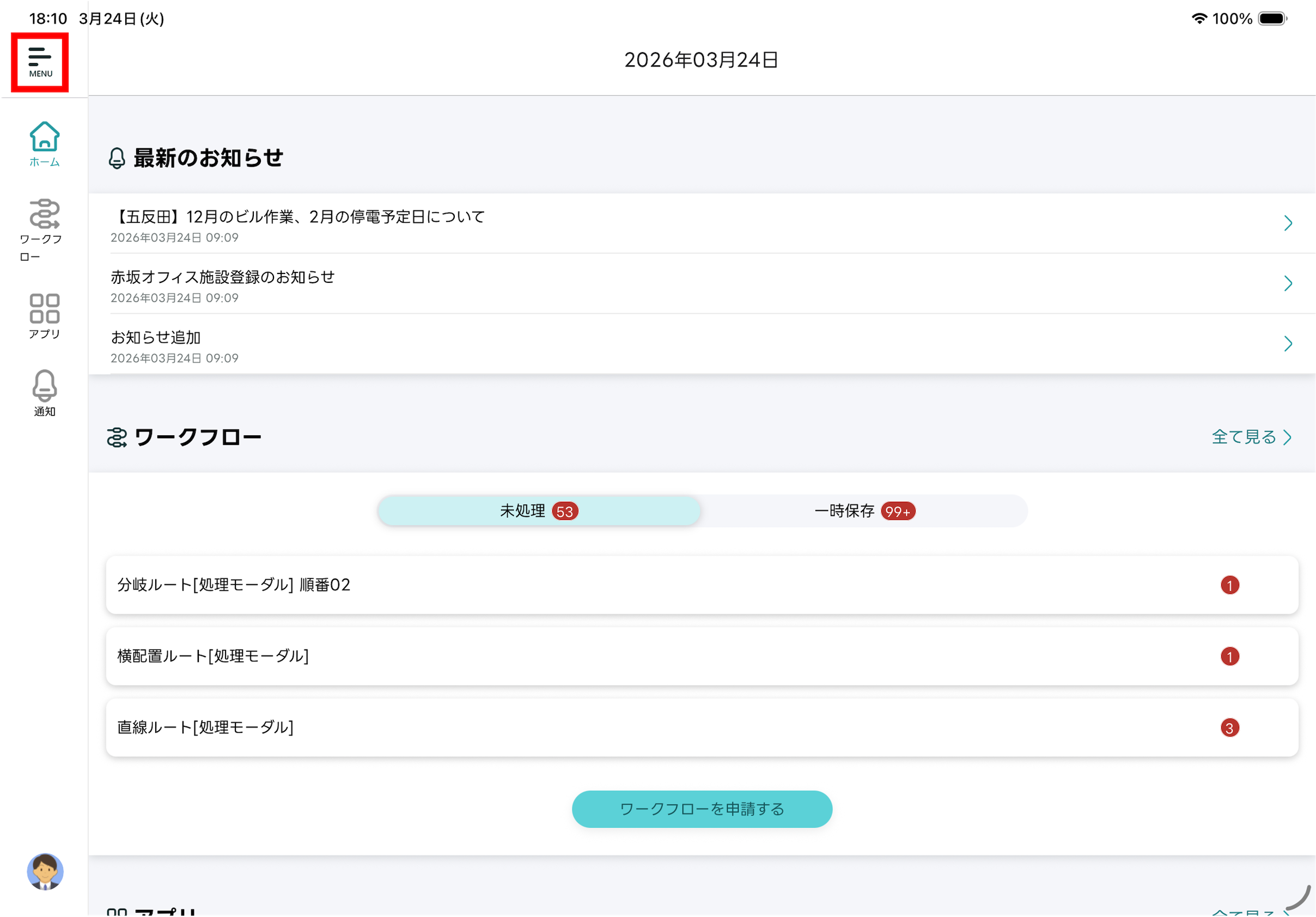This screenshot has width=1316, height=917.
Task: Tap the Wi-Fi status icon
Action: click(1199, 19)
